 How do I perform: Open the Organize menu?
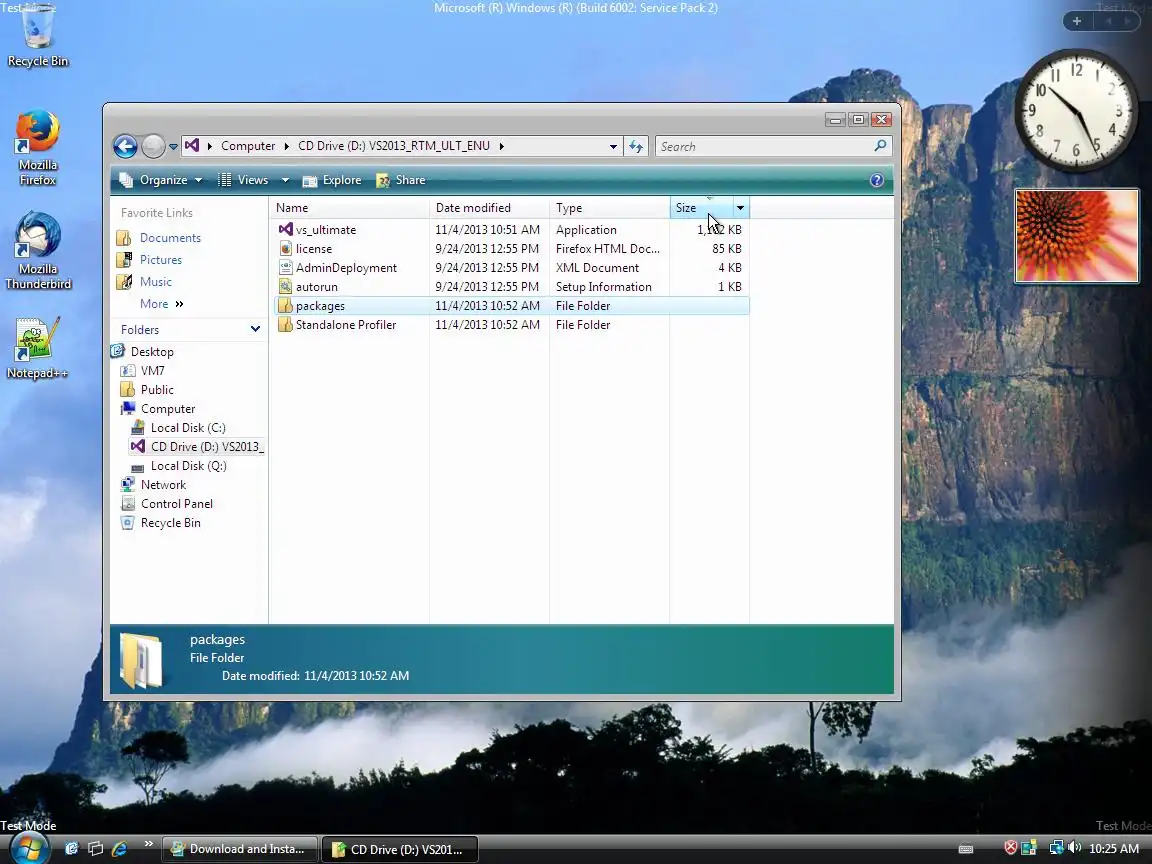161,180
